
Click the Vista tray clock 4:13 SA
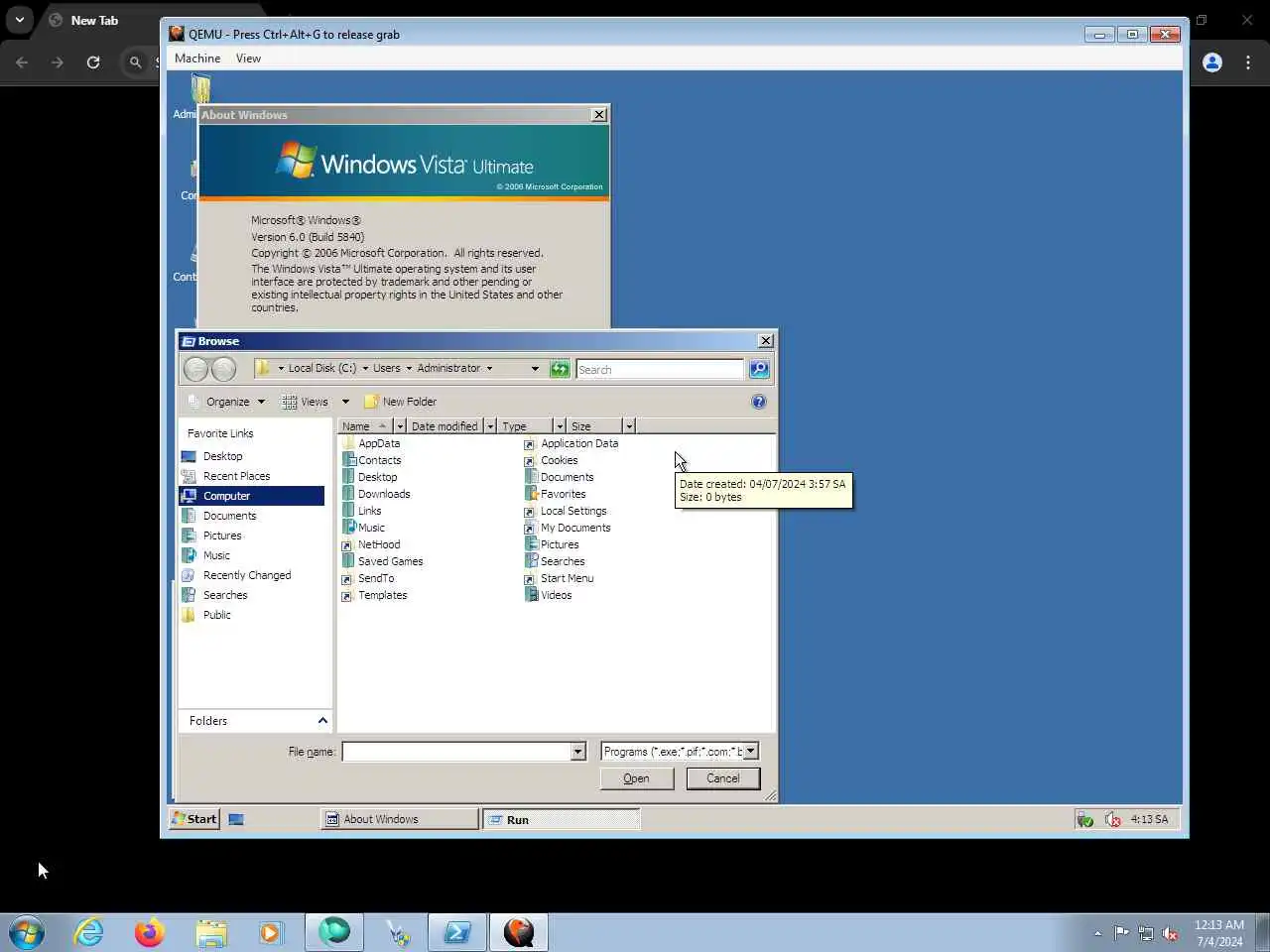click(x=1149, y=820)
